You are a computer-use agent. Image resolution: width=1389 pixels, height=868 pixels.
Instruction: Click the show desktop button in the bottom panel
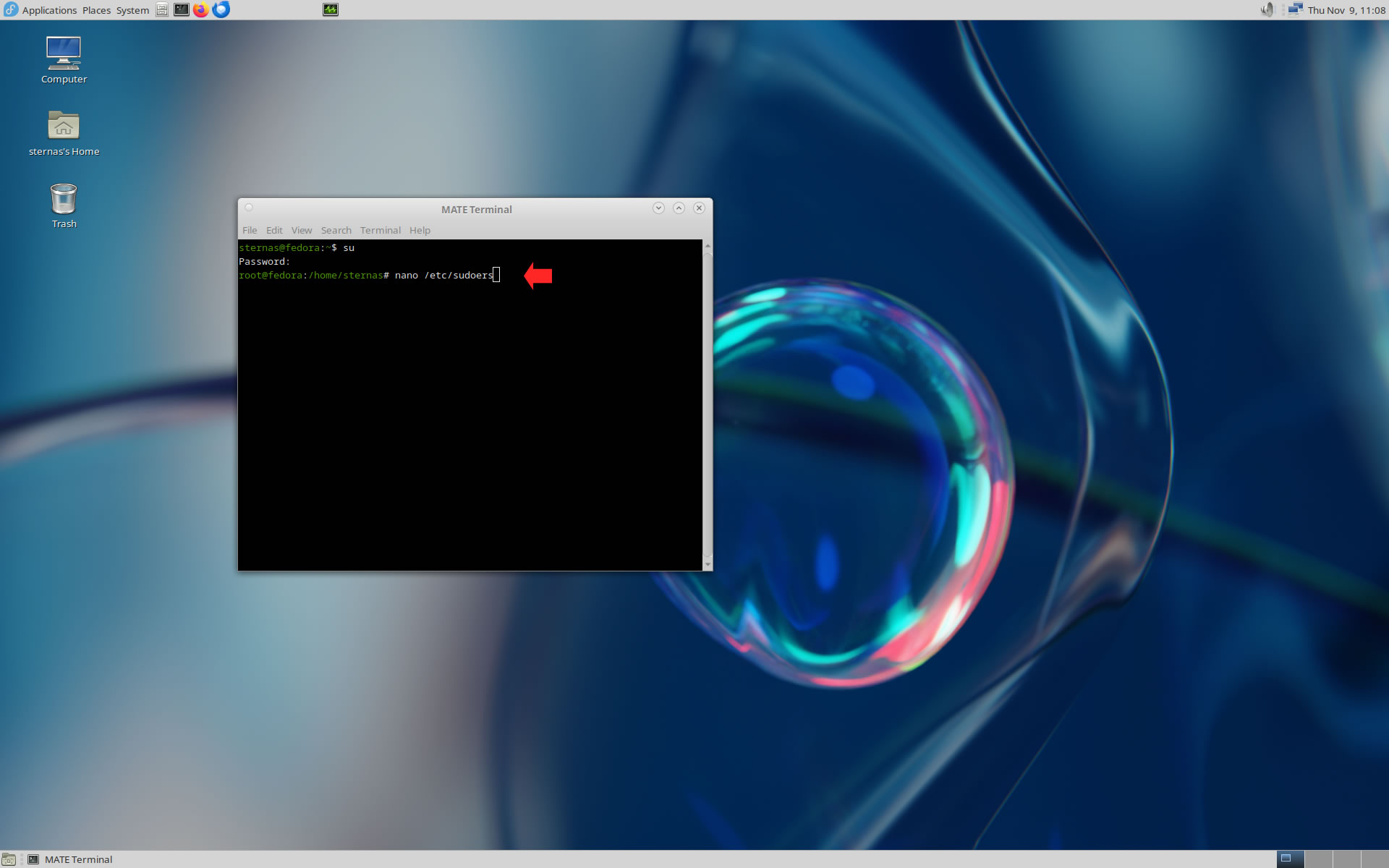click(x=9, y=859)
